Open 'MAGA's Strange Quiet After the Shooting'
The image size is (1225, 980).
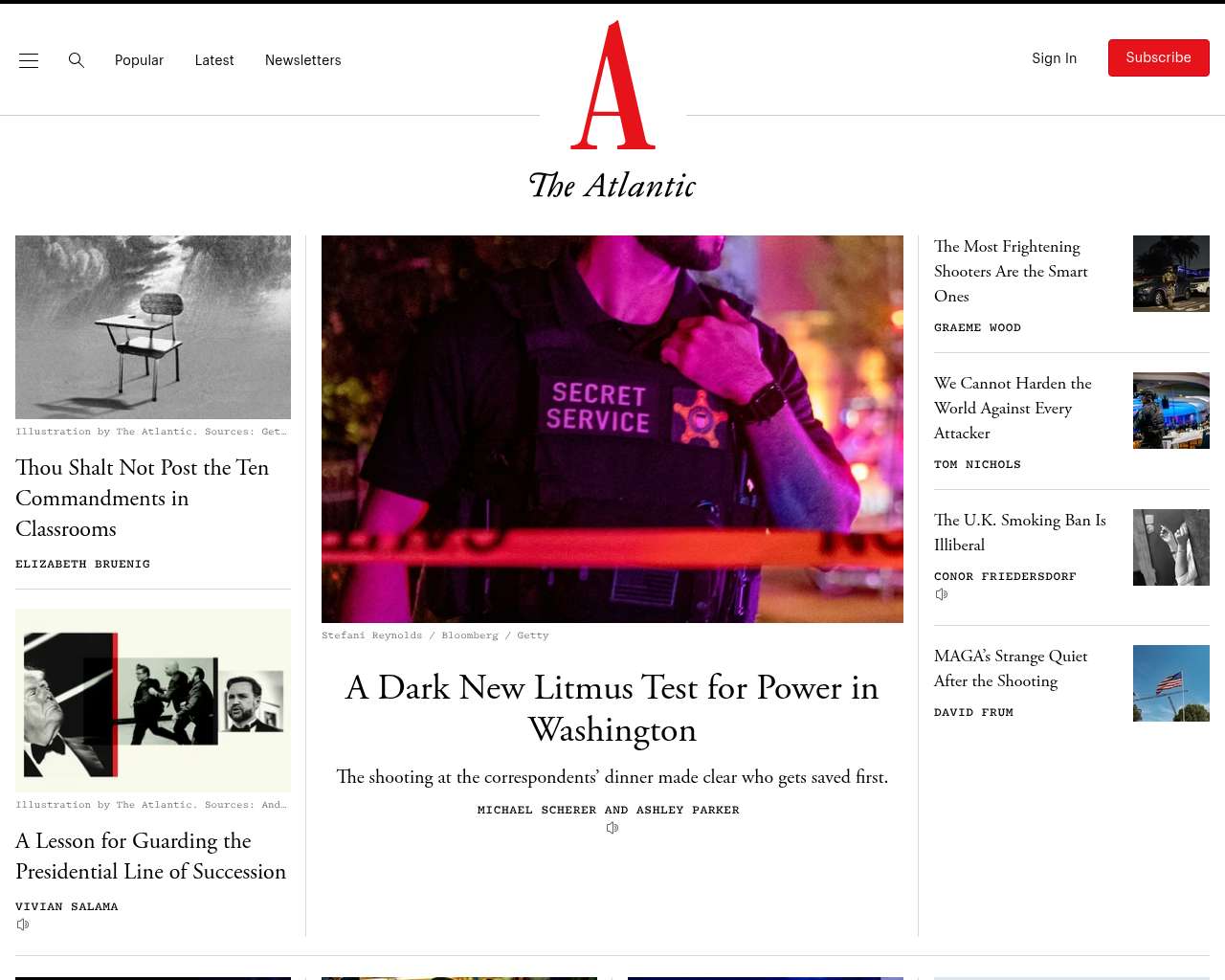[1011, 668]
